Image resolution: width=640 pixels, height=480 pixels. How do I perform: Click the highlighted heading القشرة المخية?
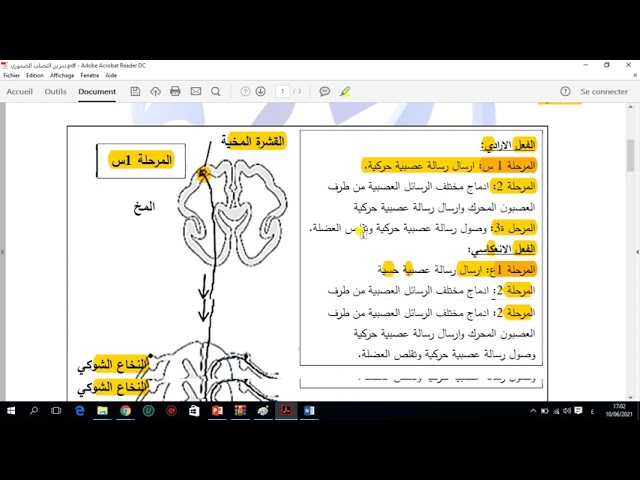pos(253,141)
